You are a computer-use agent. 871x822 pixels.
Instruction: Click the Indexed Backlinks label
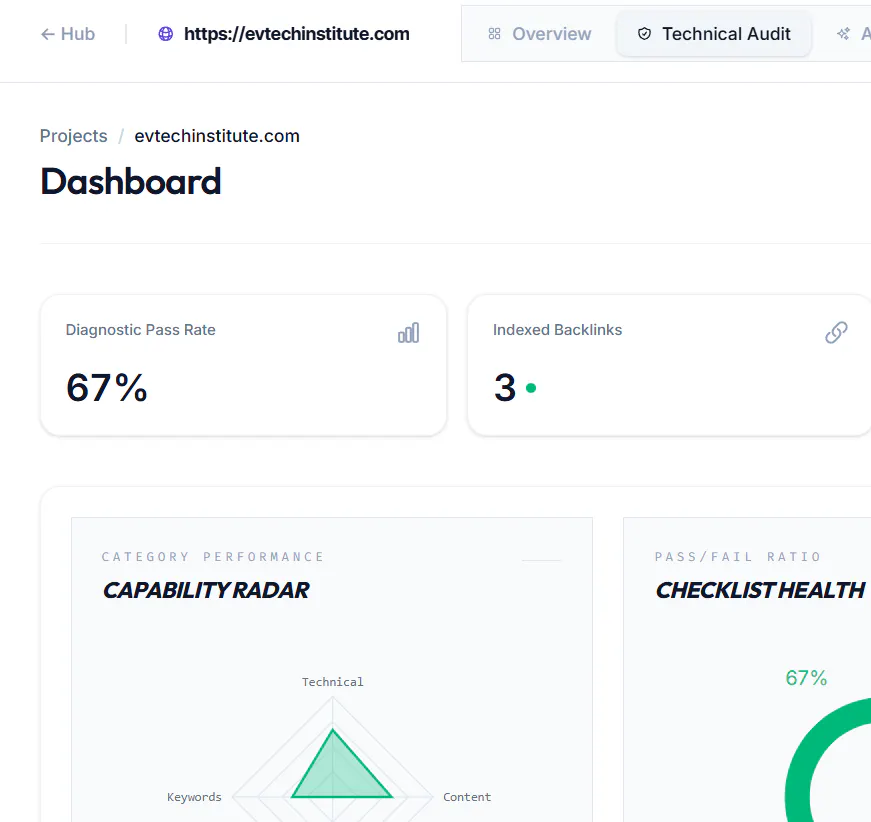point(557,330)
